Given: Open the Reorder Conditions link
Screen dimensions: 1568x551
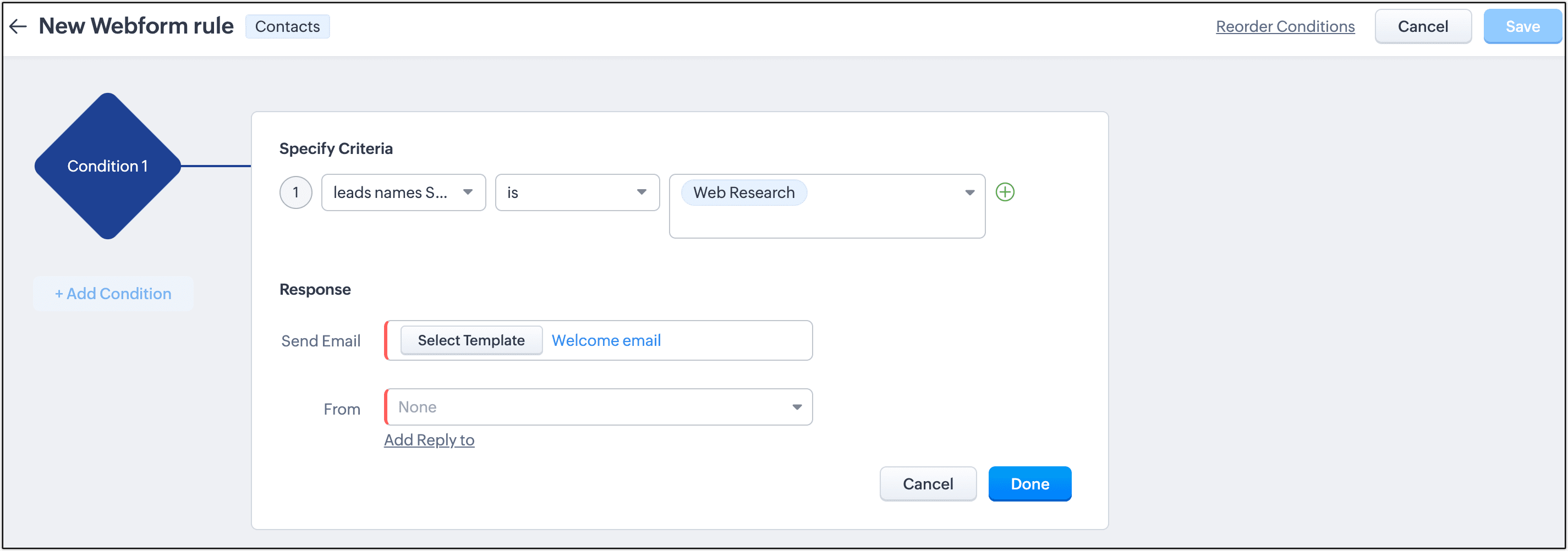Looking at the screenshot, I should click(1285, 27).
